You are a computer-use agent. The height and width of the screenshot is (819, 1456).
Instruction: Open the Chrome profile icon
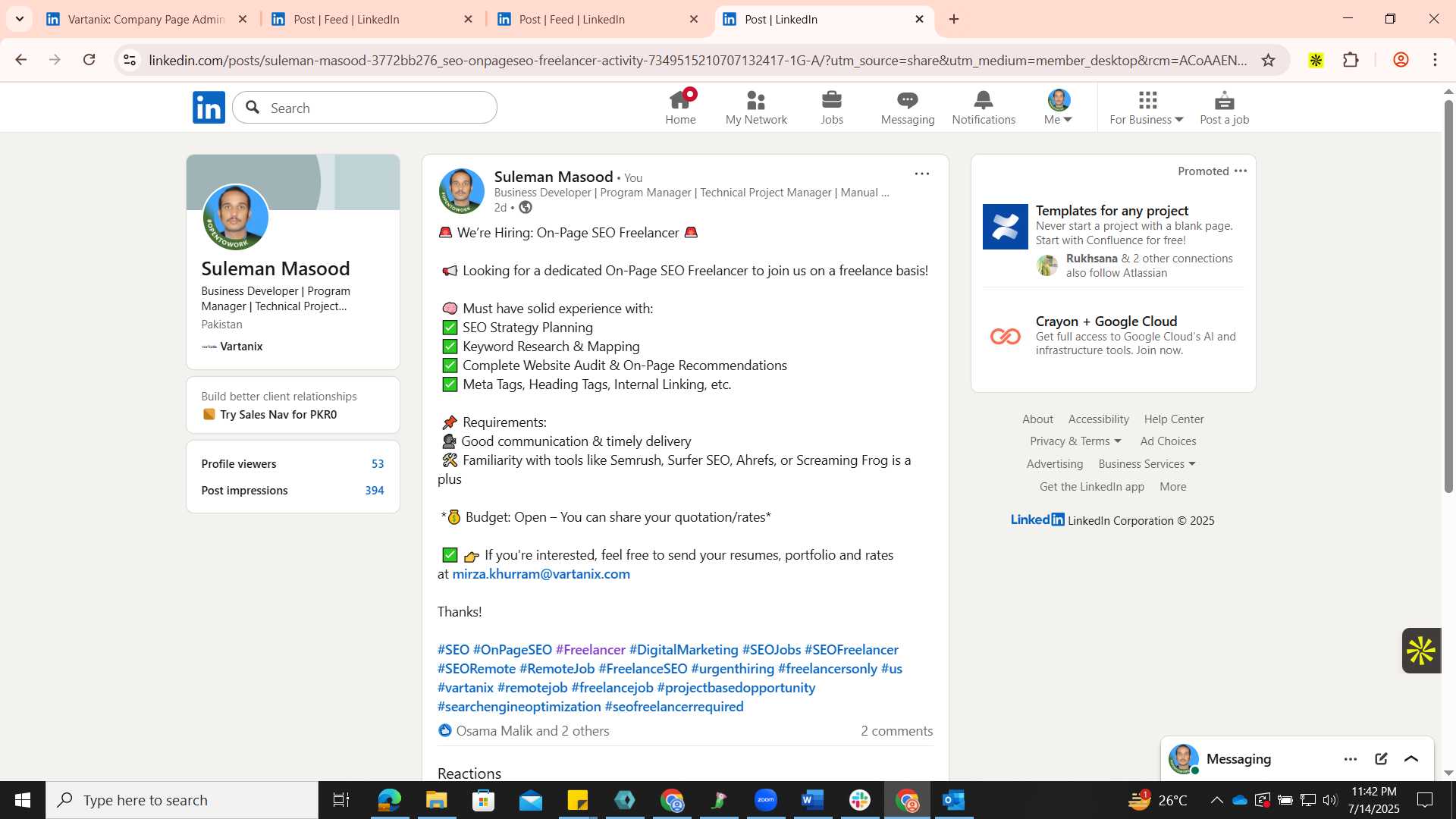tap(1401, 60)
